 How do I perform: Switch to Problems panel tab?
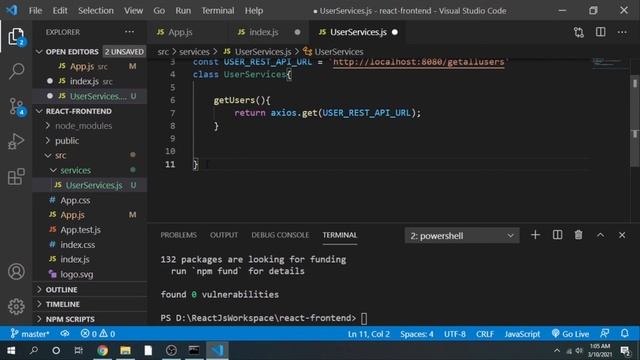[178, 235]
